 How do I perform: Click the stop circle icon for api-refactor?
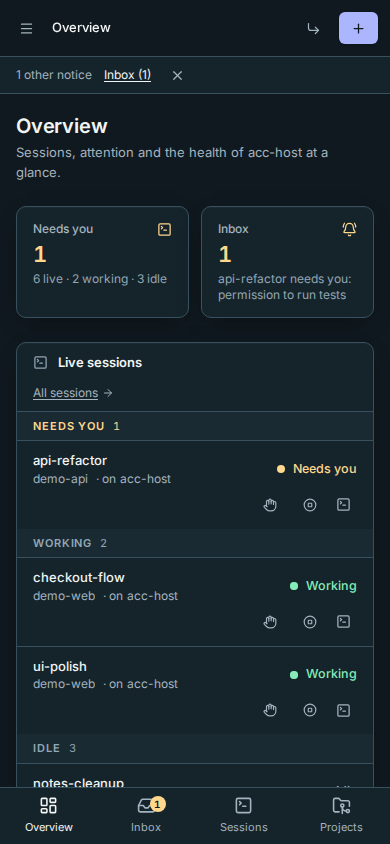310,505
